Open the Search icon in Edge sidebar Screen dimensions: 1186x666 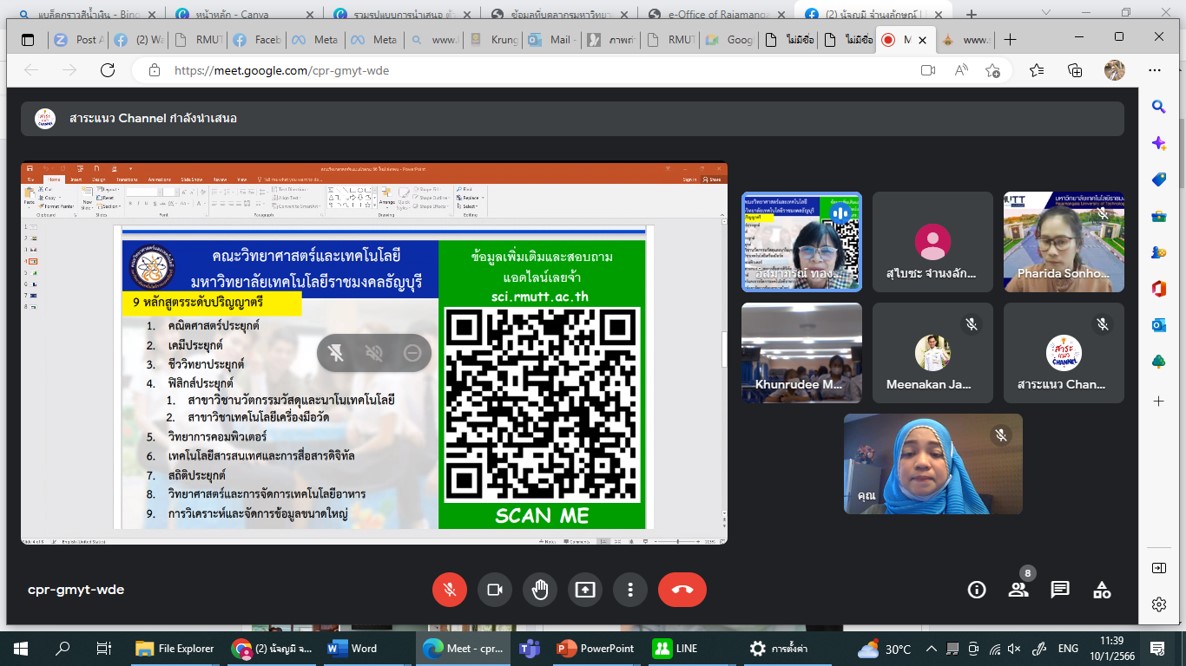tap(1159, 107)
